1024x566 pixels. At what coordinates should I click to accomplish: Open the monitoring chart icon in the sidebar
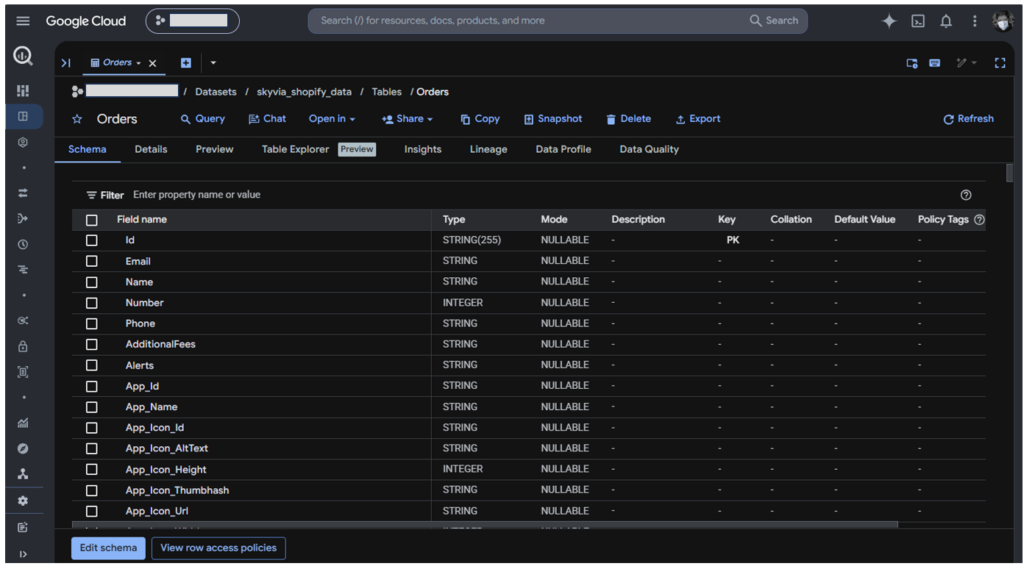click(23, 423)
